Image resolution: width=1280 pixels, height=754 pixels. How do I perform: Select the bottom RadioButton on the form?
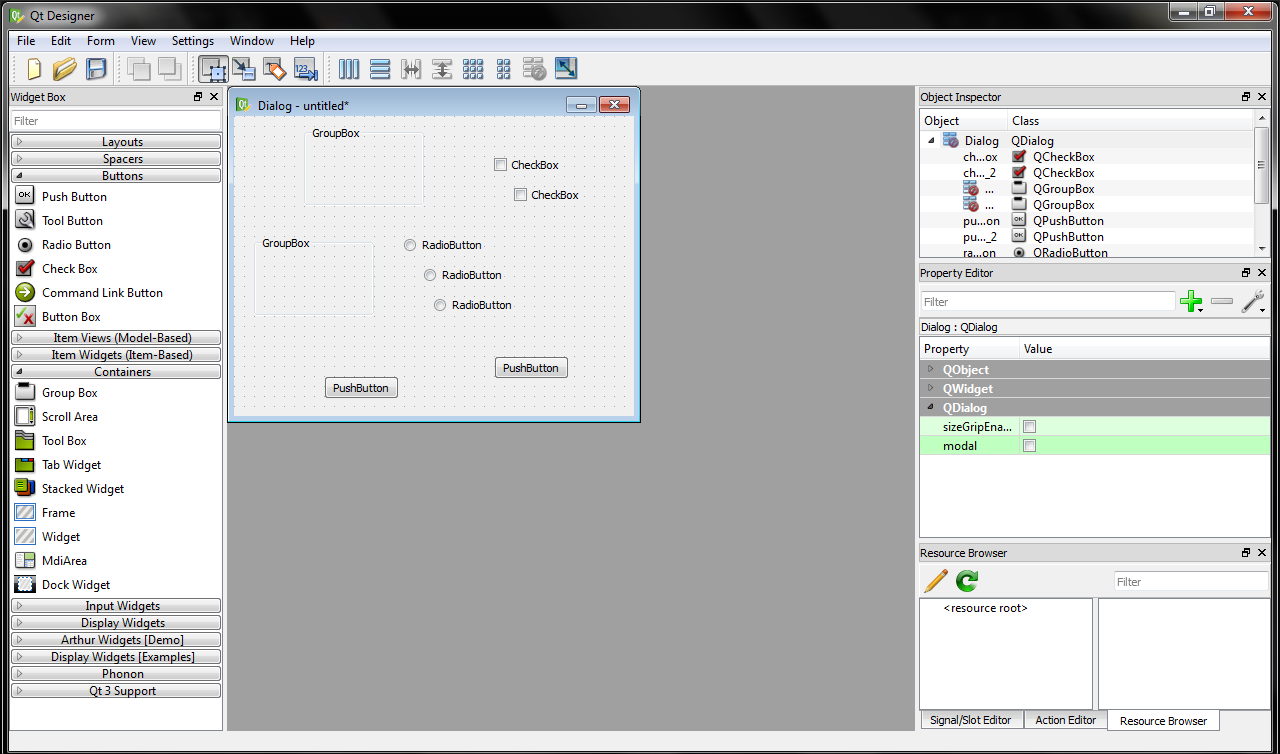(x=473, y=305)
